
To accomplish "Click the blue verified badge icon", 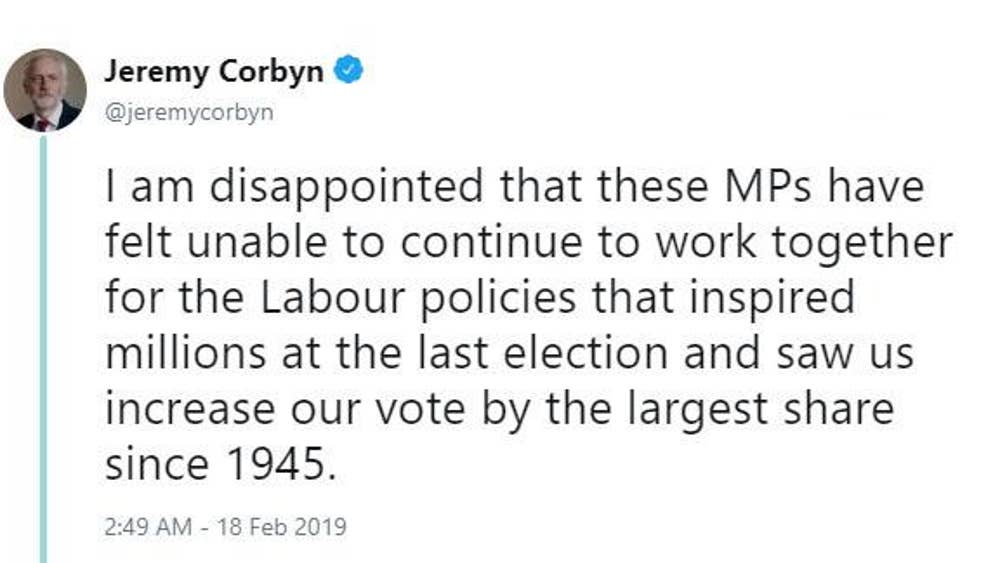I will click(349, 69).
